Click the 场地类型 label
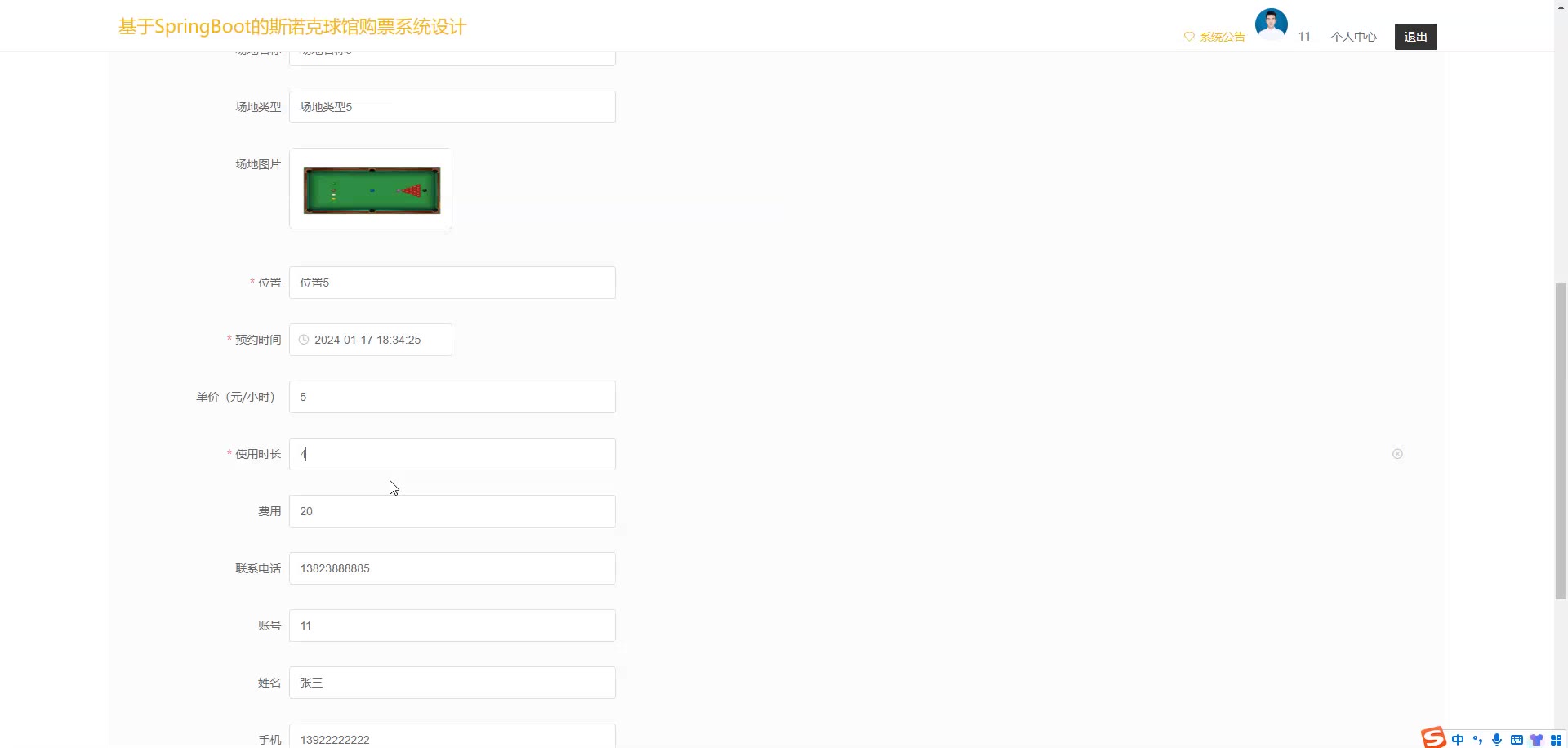 [258, 107]
